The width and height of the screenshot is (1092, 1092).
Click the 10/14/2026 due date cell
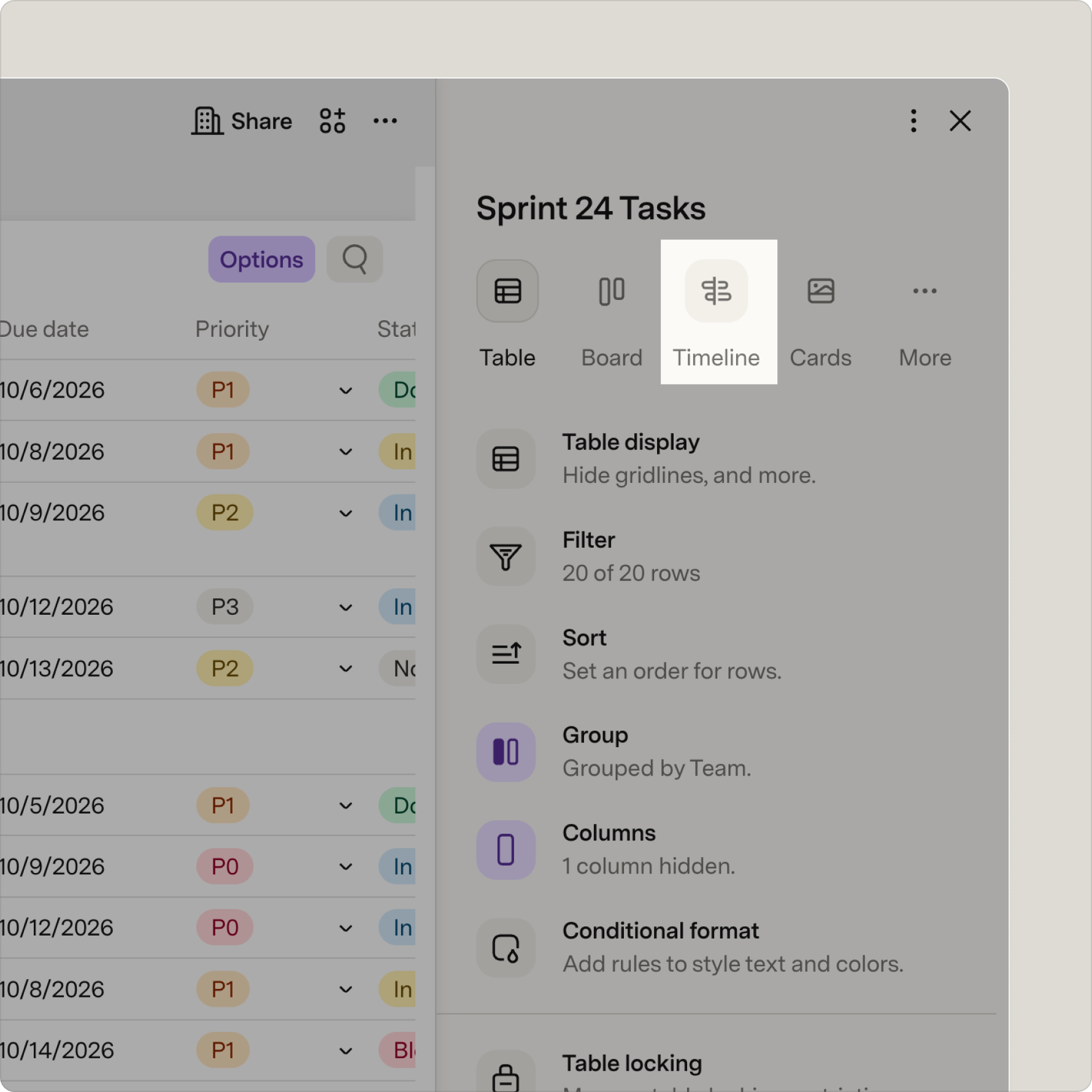[56, 1051]
